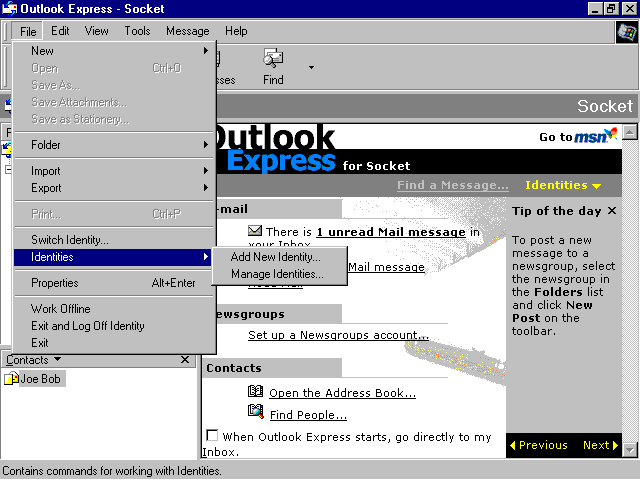Screen dimensions: 640x480
Task: Open the Message menu
Action: pos(187,31)
